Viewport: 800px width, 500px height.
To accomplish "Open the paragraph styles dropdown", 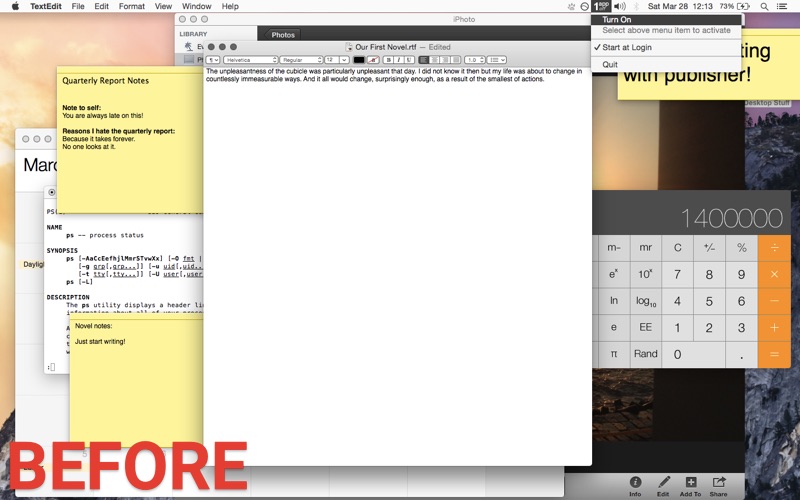I will pyautogui.click(x=213, y=60).
